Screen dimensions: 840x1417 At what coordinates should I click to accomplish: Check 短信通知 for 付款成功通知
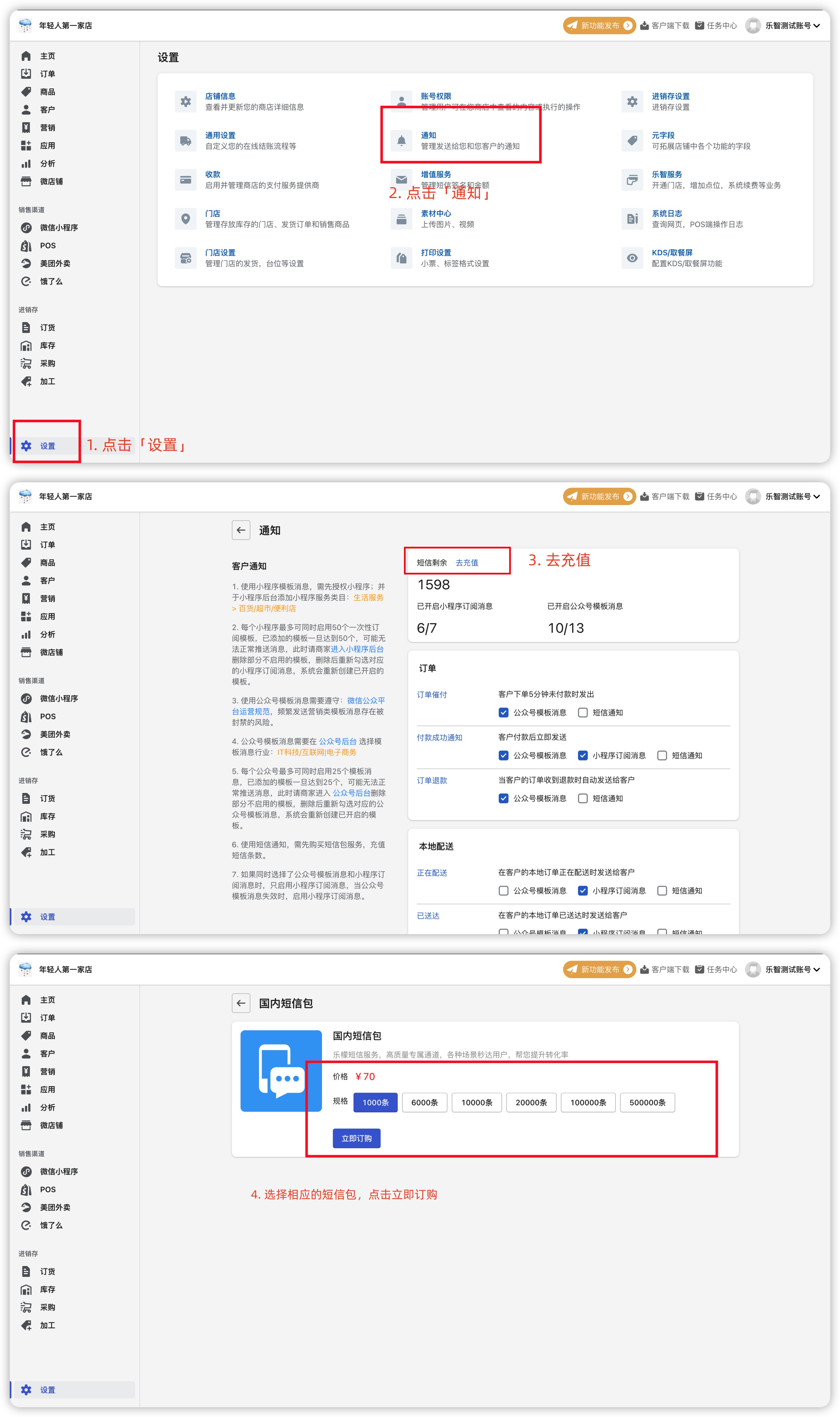(x=662, y=755)
